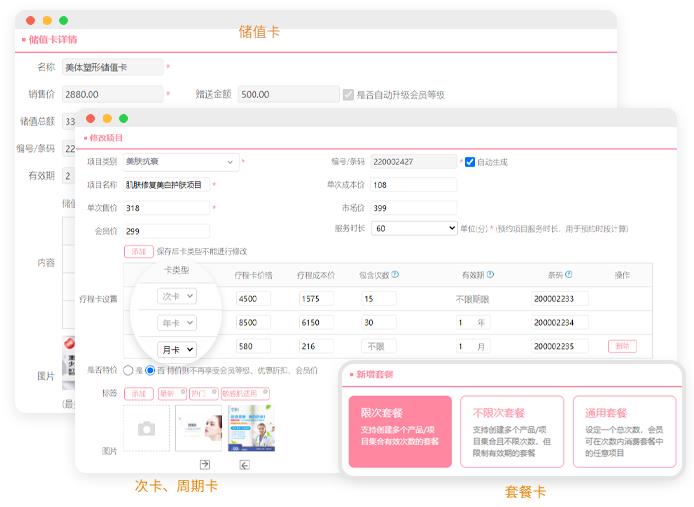Click 添加 button above card type table
694x507 pixels.
138,251
